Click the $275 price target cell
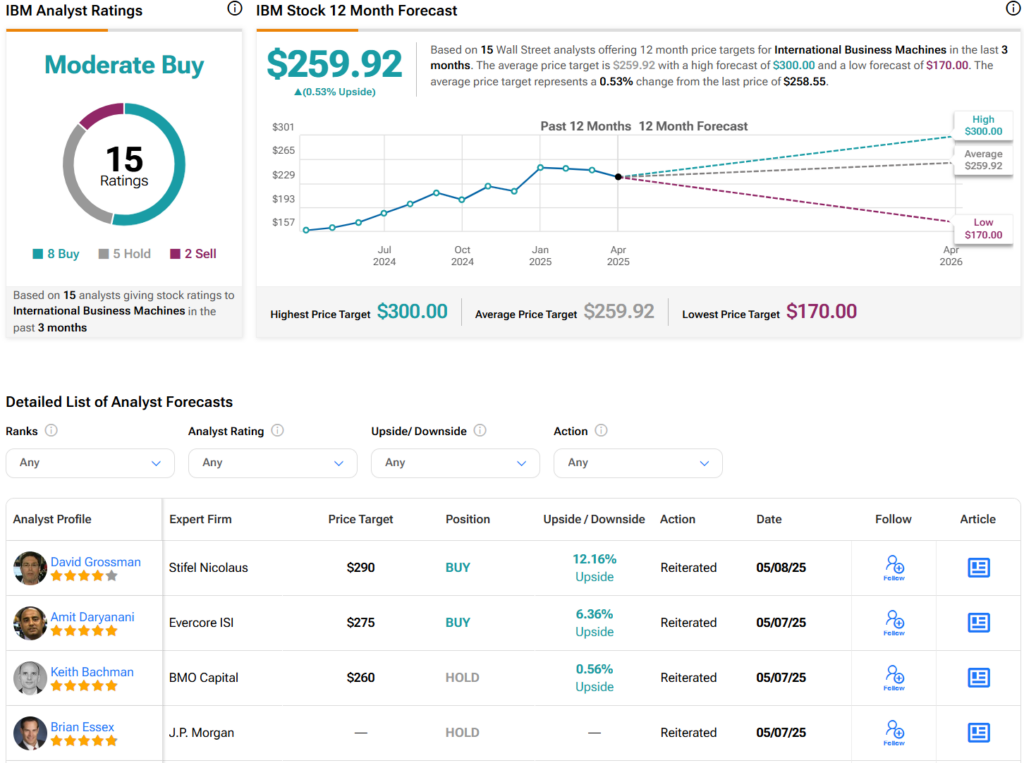Image resolution: width=1024 pixels, height=763 pixels. [360, 622]
